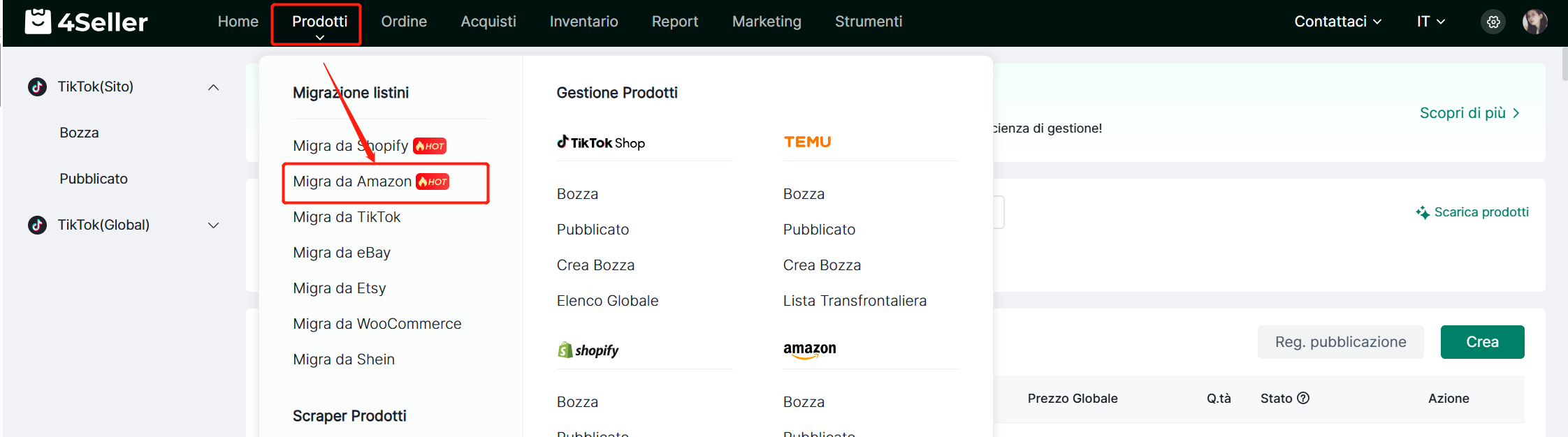The width and height of the screenshot is (1568, 437).
Task: Click the TEMU logo heading
Action: pyautogui.click(x=808, y=142)
